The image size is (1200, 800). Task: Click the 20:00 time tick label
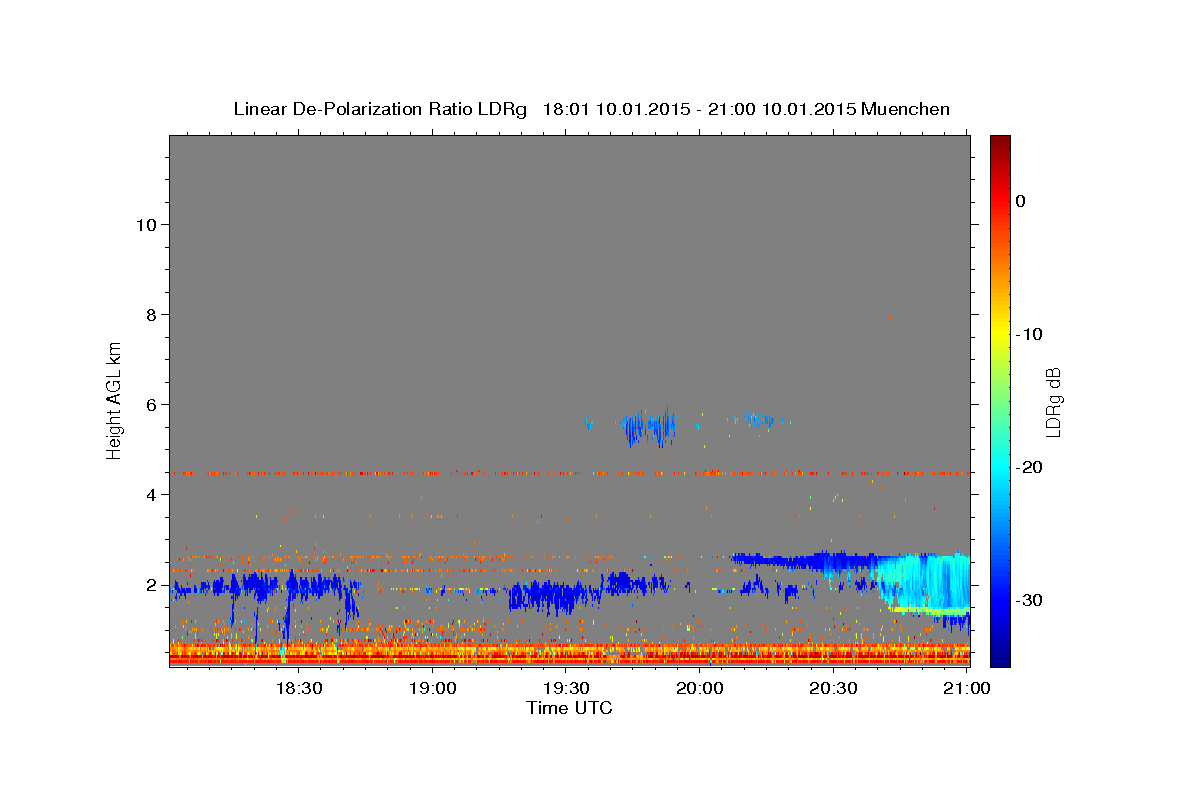click(700, 689)
